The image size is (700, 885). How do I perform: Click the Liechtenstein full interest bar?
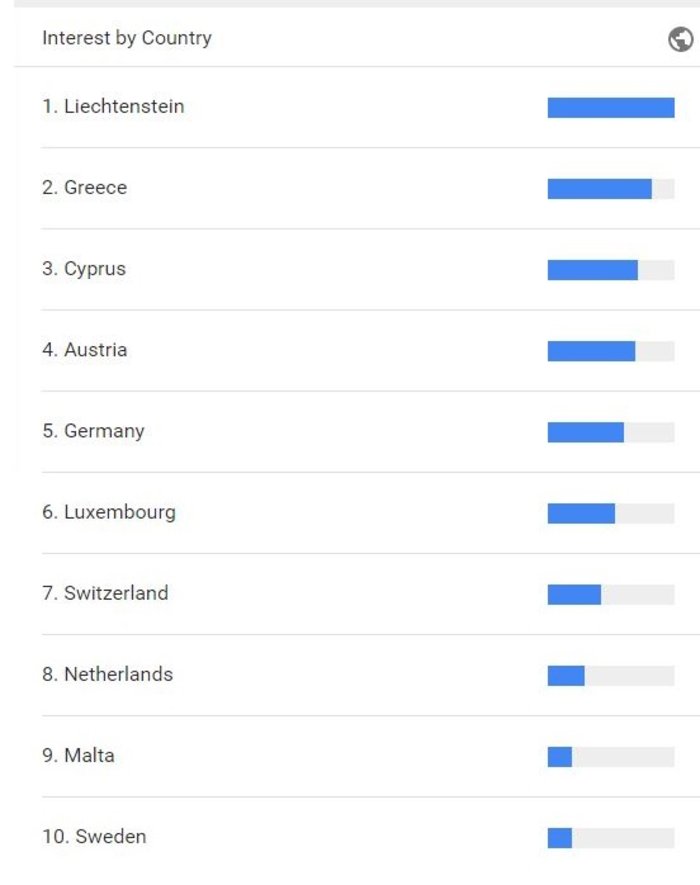(x=610, y=108)
